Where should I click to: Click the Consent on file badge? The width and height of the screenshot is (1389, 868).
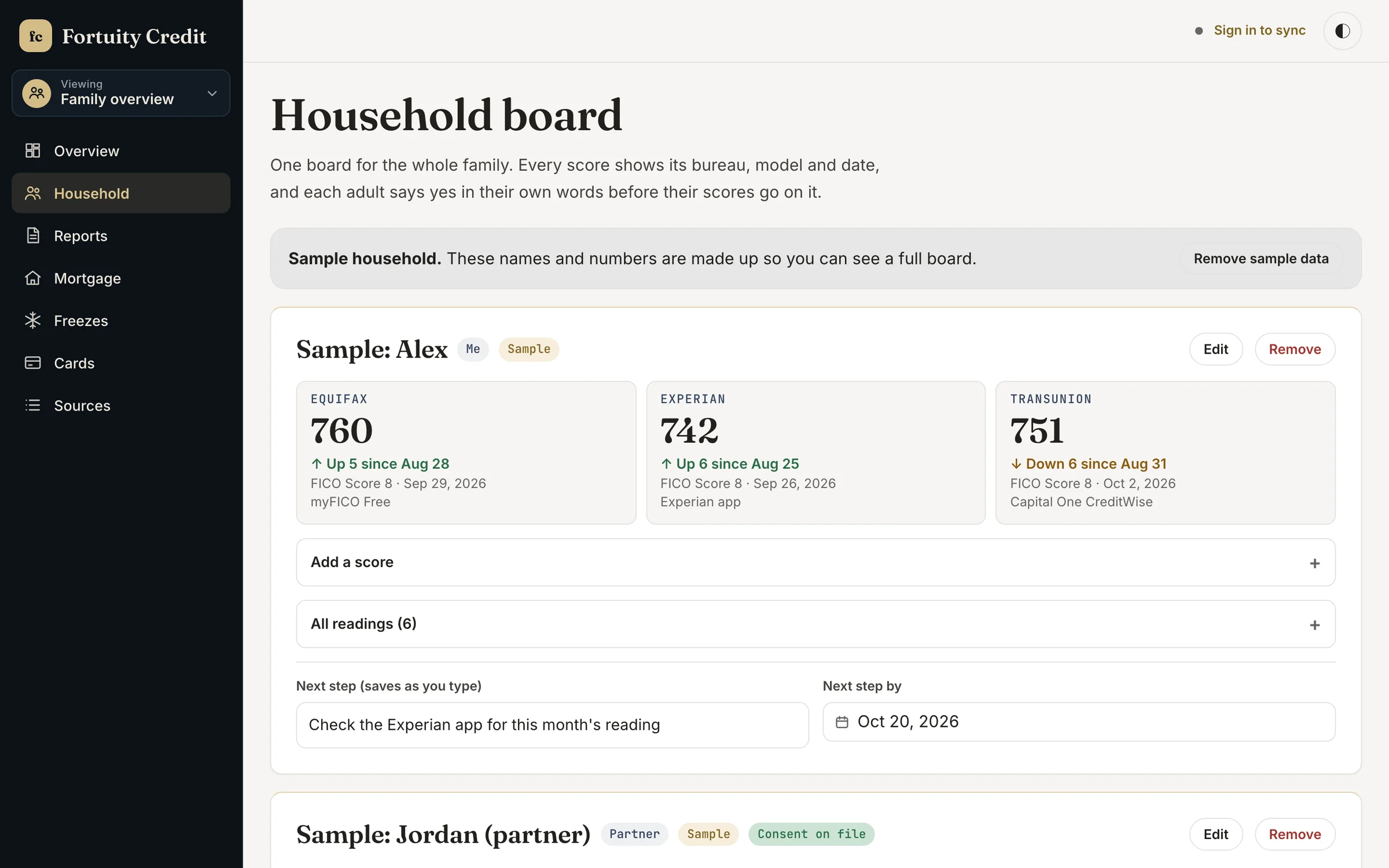811,834
